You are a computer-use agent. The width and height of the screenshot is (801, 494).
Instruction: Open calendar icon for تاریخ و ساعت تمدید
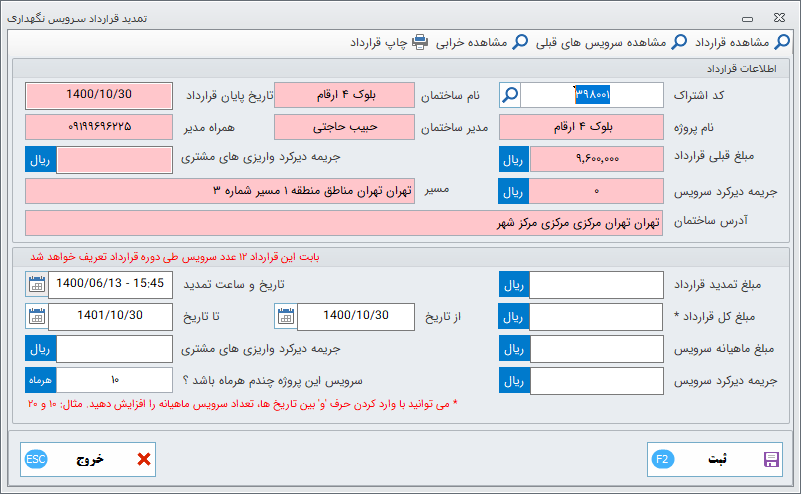click(x=37, y=285)
